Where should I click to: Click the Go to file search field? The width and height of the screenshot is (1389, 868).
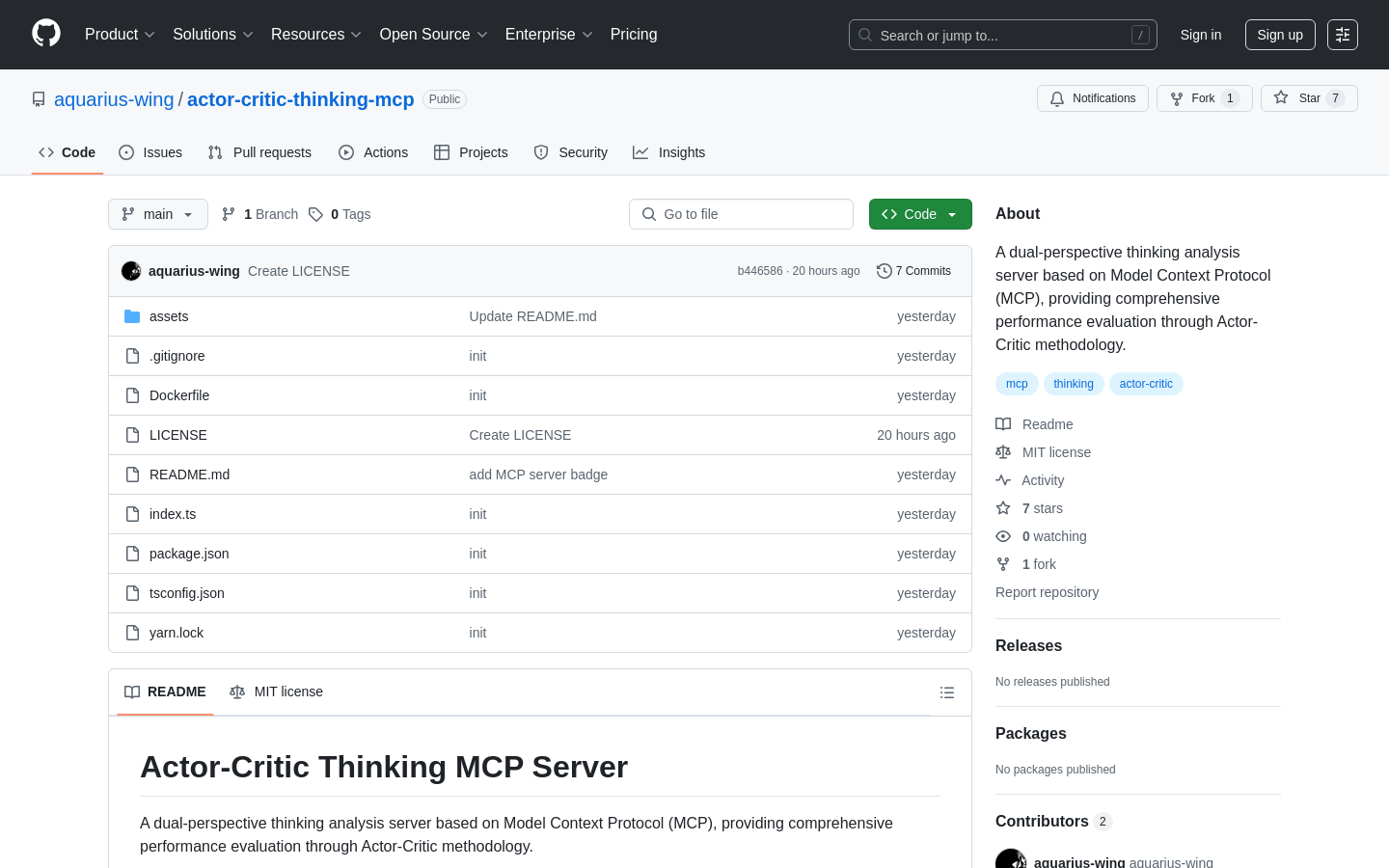click(741, 214)
